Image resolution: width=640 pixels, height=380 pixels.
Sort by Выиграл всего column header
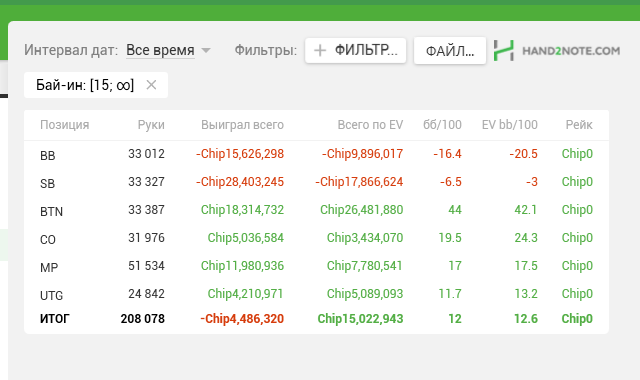click(242, 125)
